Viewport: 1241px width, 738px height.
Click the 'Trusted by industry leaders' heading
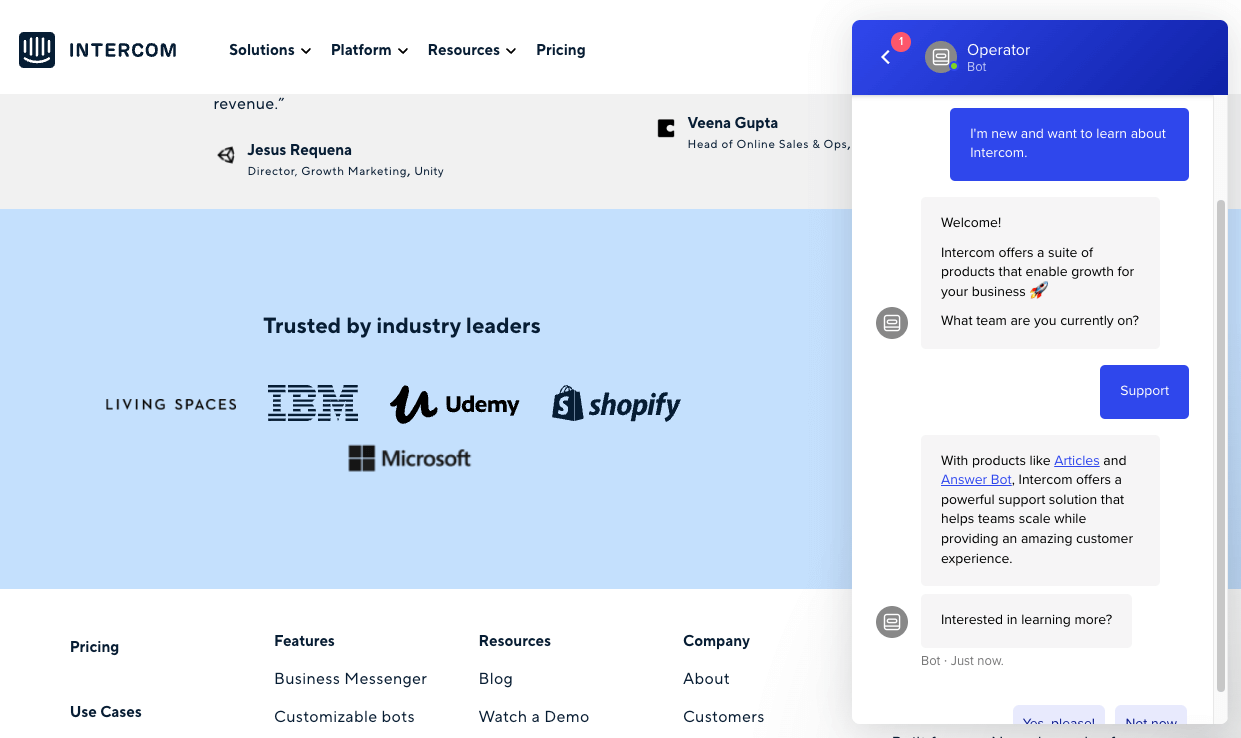click(x=402, y=326)
